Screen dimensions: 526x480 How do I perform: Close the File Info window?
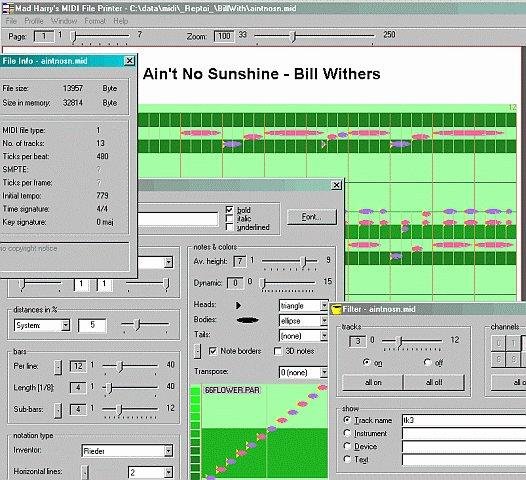click(129, 61)
